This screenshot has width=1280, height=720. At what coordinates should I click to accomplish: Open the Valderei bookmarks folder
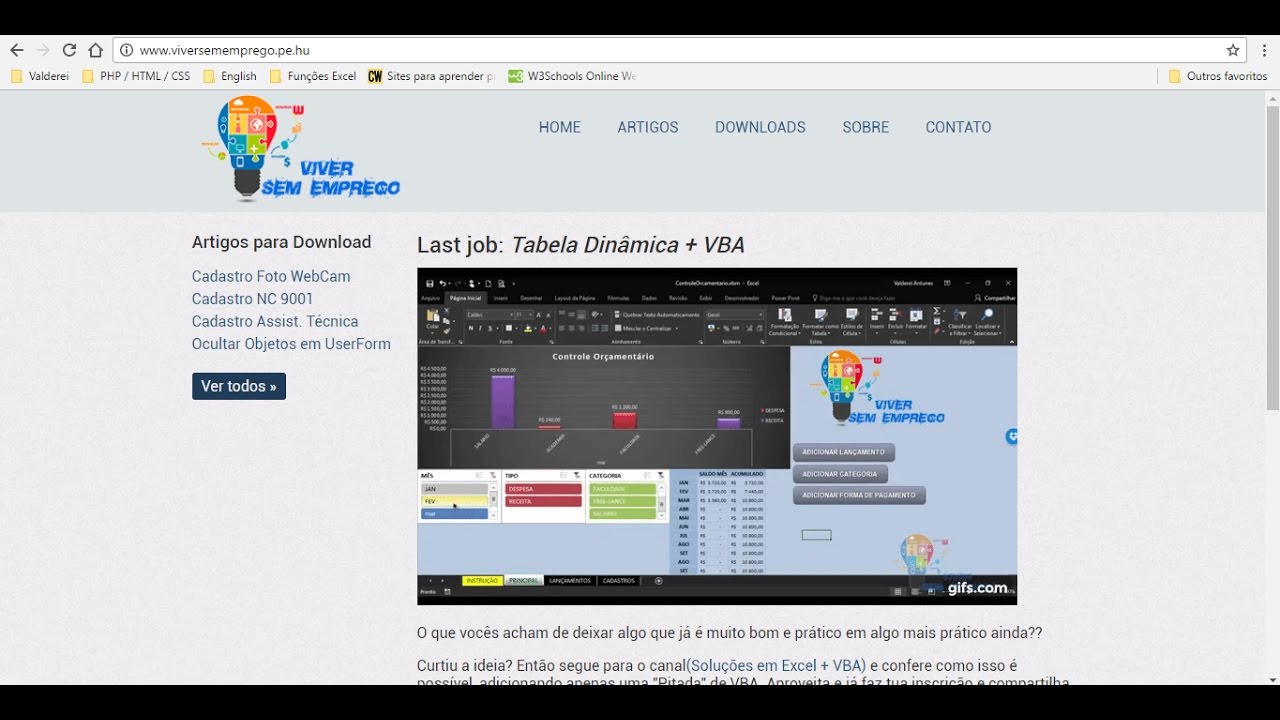pos(39,76)
